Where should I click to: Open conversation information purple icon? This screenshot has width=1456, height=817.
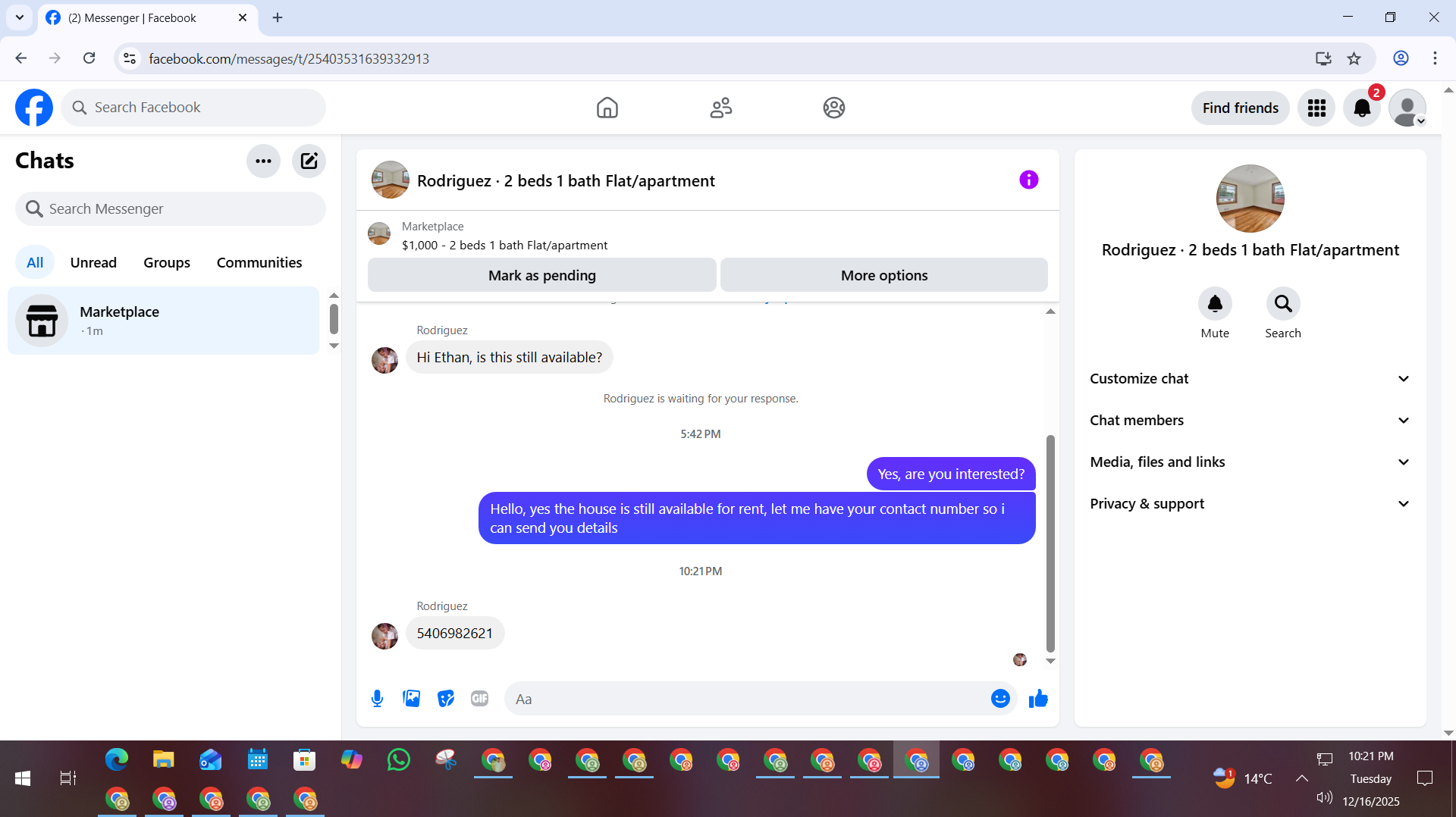click(x=1028, y=180)
